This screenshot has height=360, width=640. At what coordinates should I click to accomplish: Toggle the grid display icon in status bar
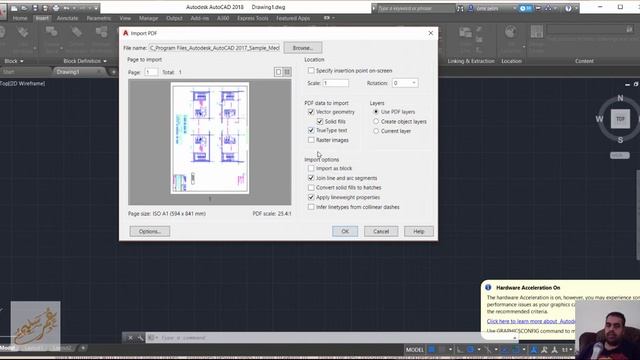431,350
